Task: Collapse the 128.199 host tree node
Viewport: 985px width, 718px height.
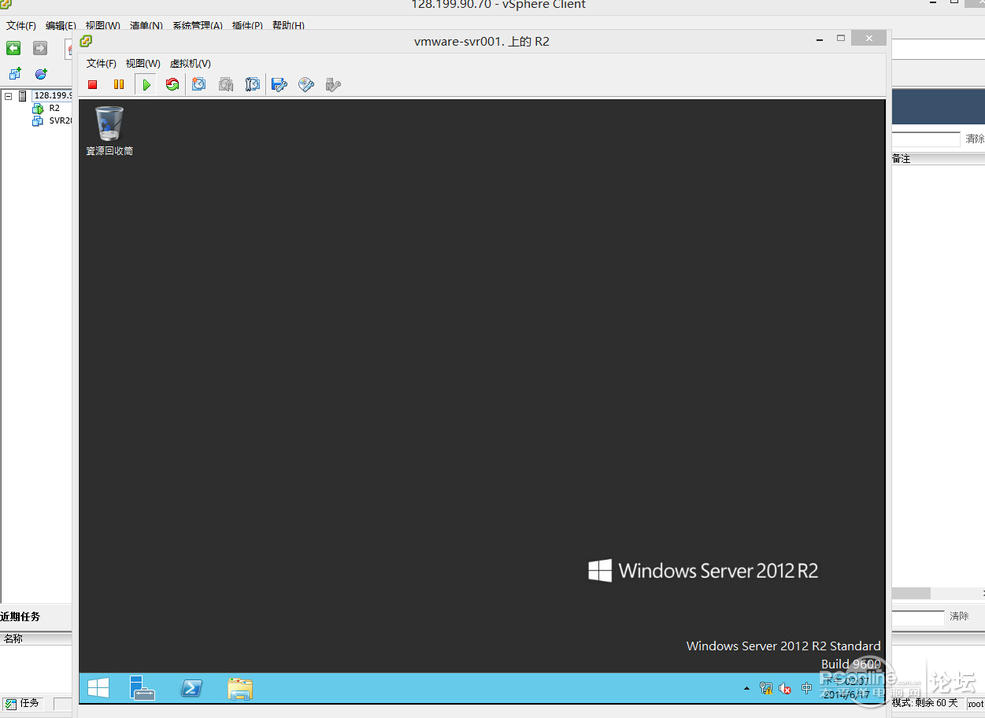Action: (8, 96)
